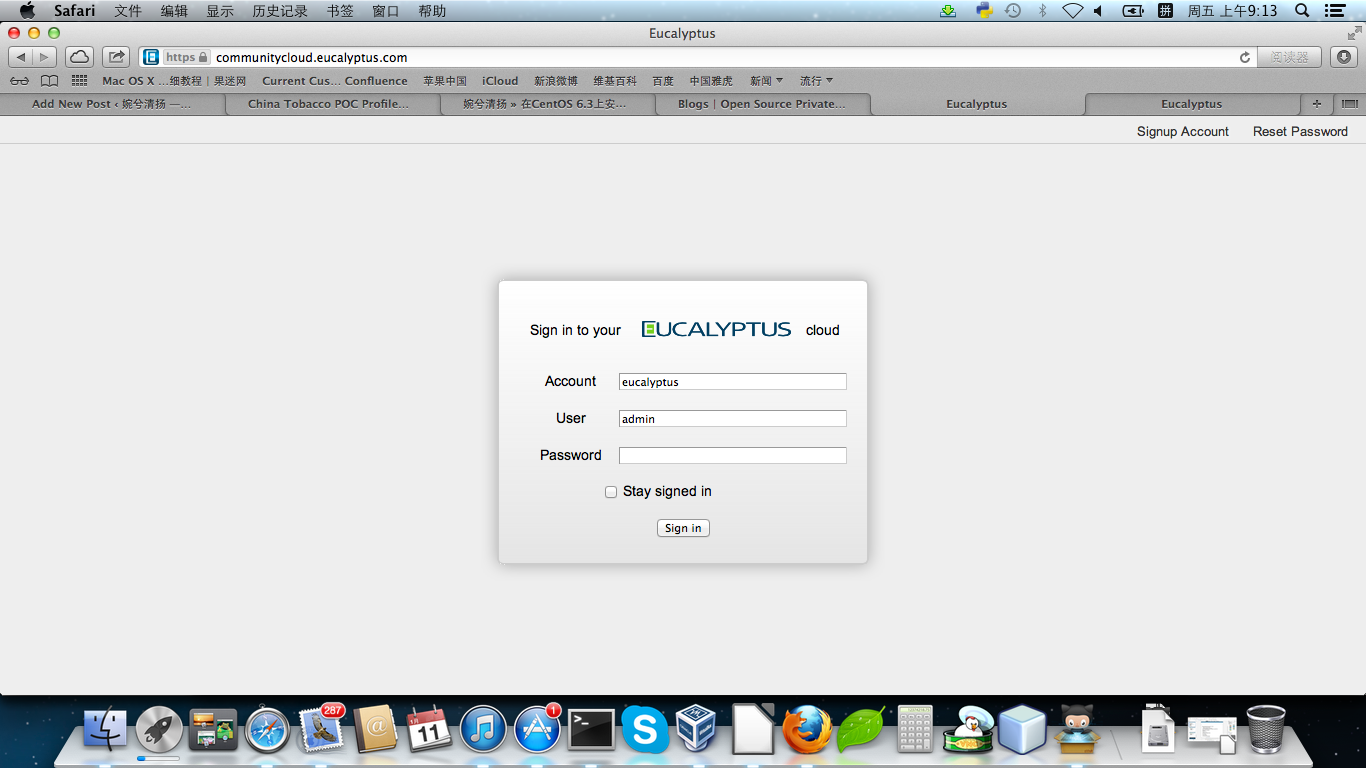
Task: Click Spotlight magnifier in menu bar
Action: (1302, 11)
